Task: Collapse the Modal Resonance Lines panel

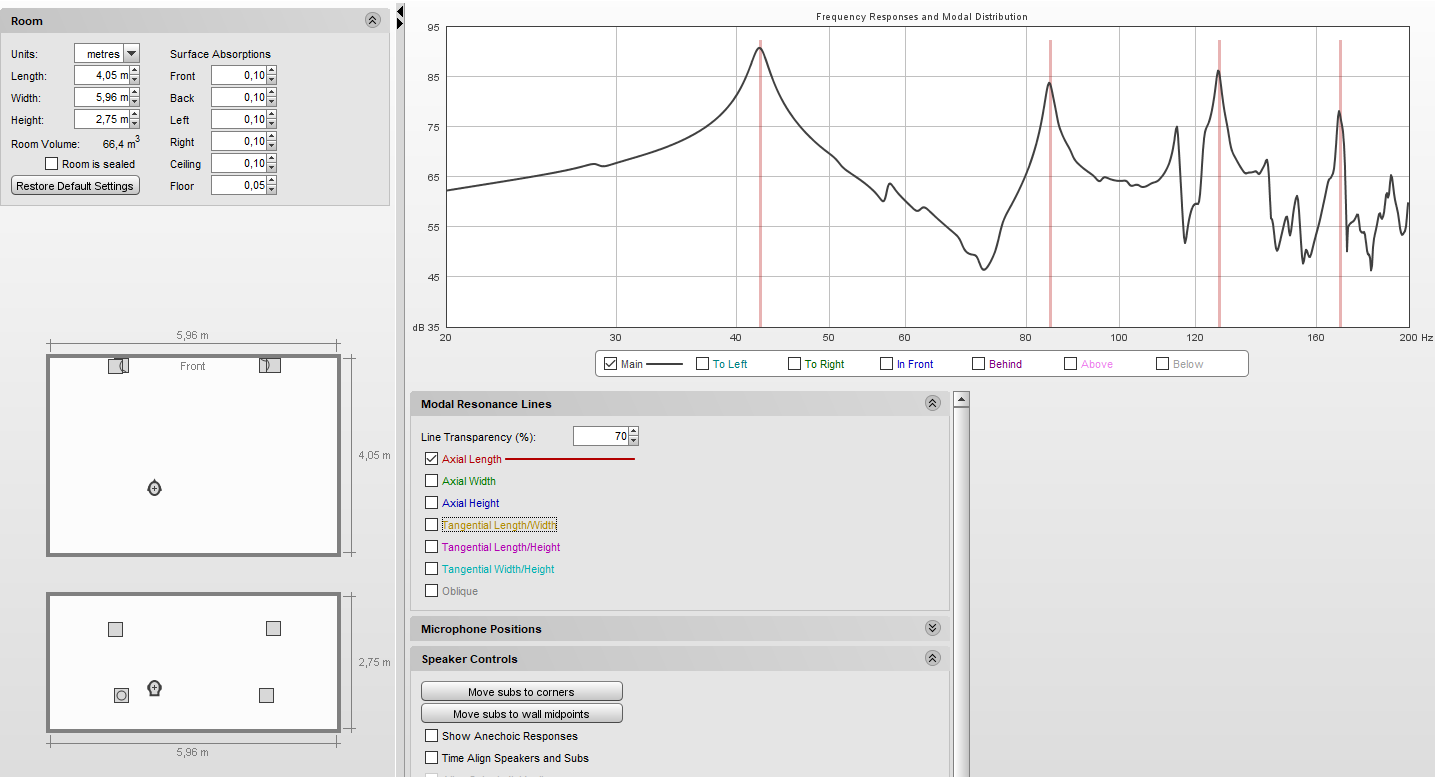Action: [x=932, y=404]
